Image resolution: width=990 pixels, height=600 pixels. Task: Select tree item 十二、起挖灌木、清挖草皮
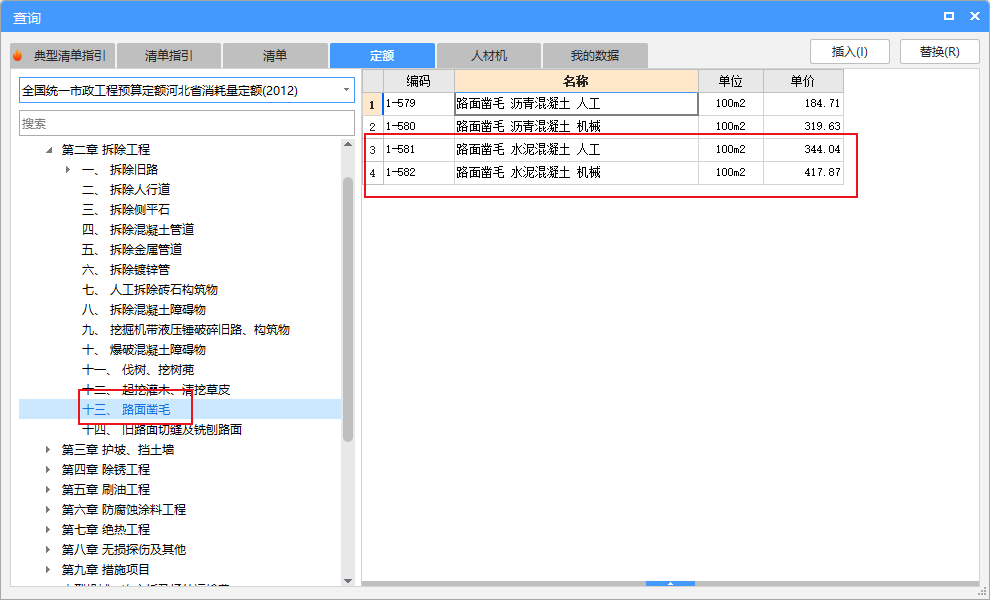[156, 390]
